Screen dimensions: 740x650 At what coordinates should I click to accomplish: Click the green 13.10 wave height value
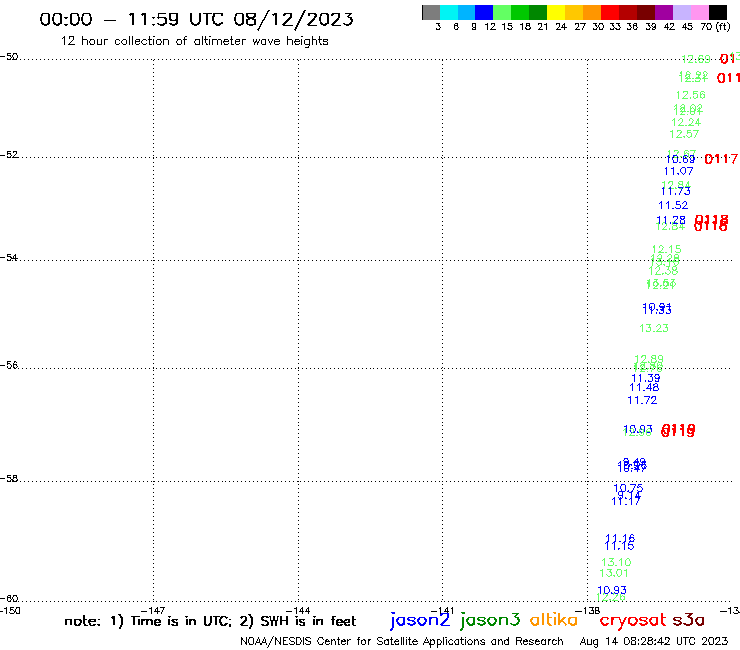tap(616, 562)
